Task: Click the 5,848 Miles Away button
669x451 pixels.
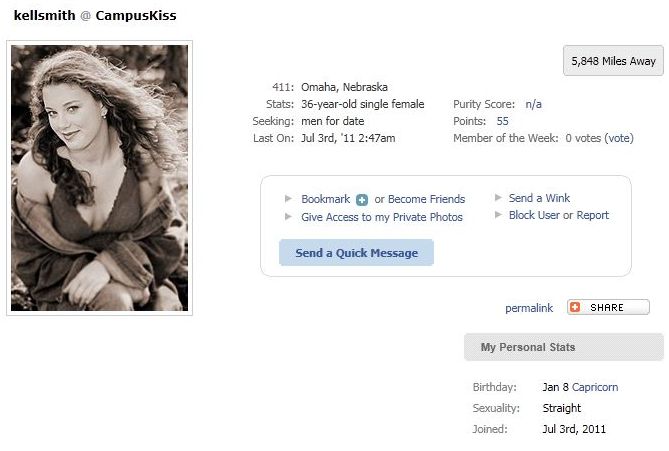Action: (613, 61)
